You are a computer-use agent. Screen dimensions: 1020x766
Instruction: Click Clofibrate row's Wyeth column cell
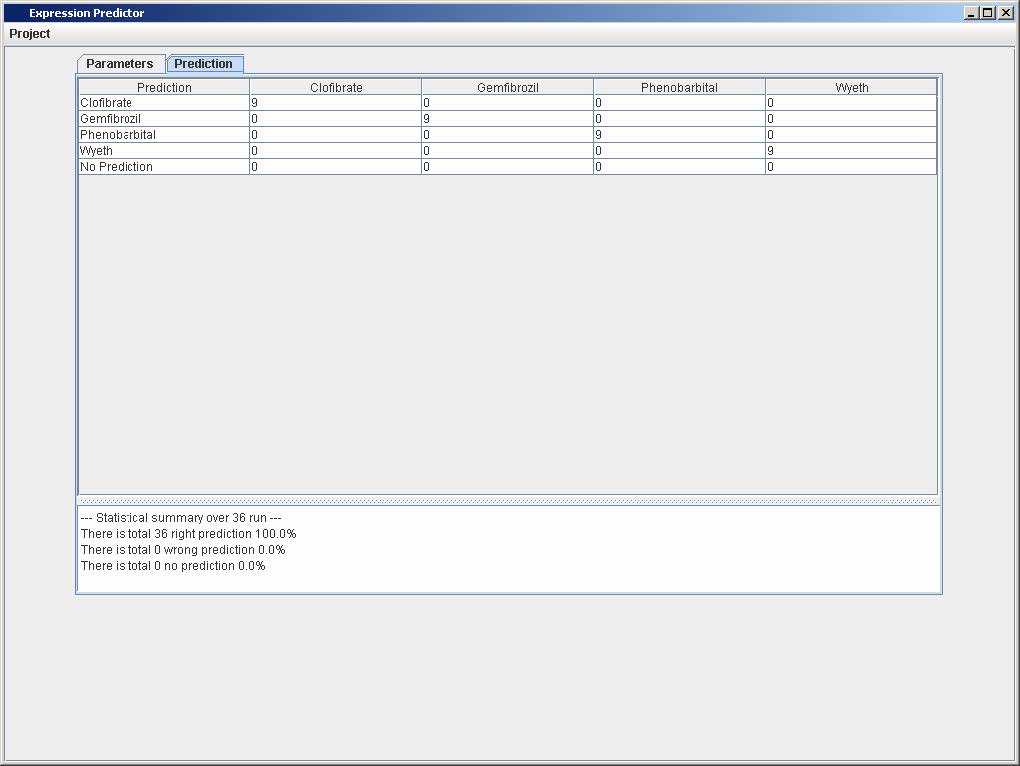851,103
